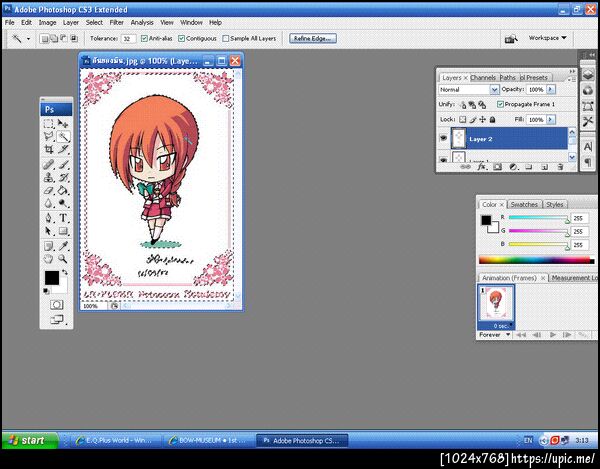
Task: Toggle Propagate Frame 1 checkbox
Action: click(500, 104)
